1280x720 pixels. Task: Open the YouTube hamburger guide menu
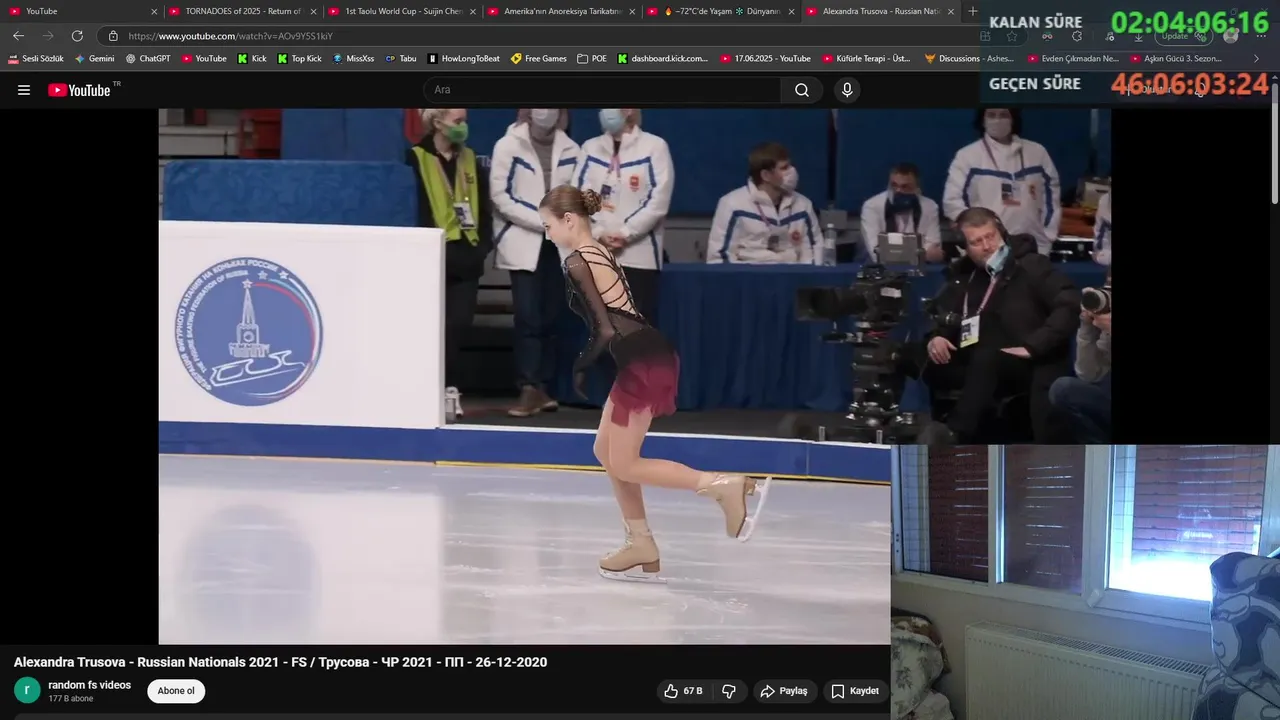(24, 90)
